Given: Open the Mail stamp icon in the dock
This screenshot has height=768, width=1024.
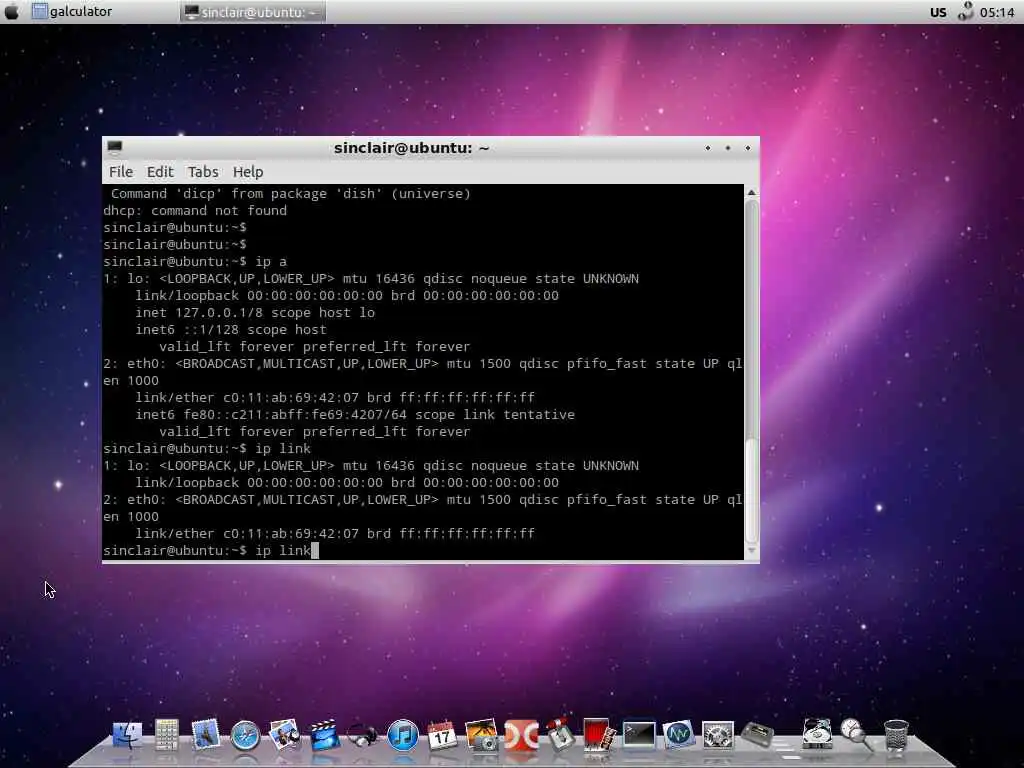Looking at the screenshot, I should [205, 735].
